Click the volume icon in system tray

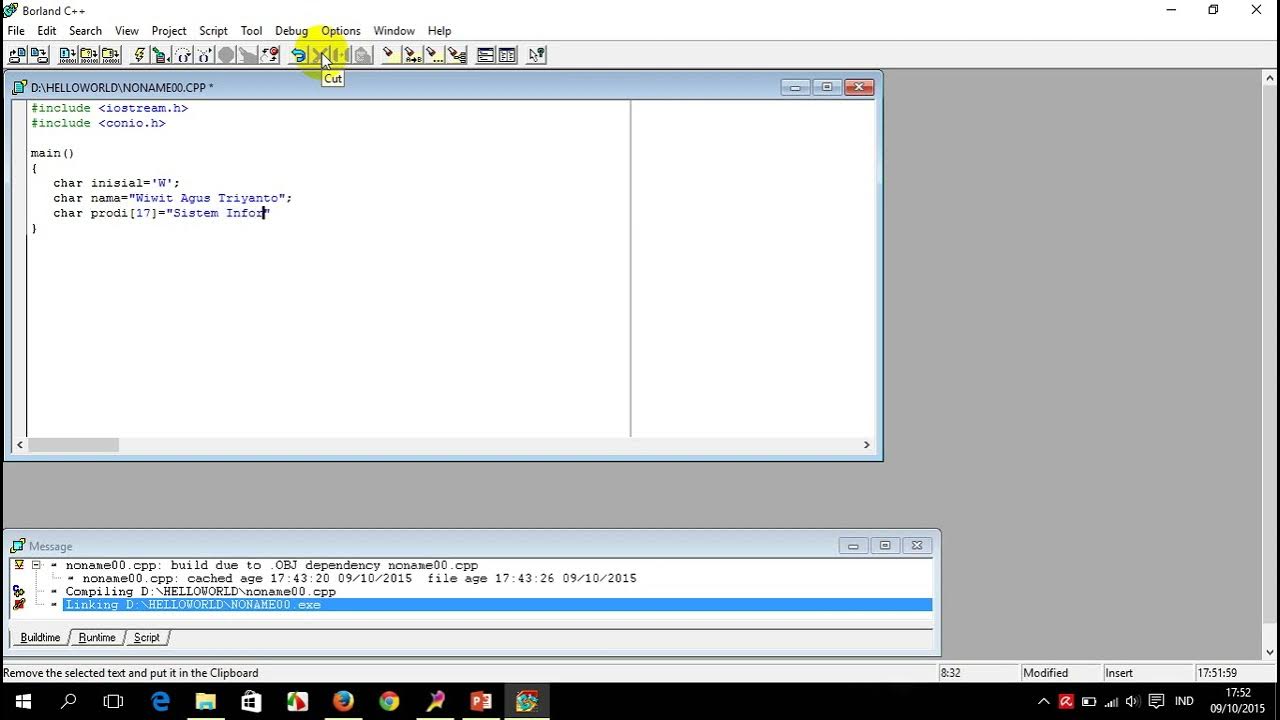(1132, 701)
